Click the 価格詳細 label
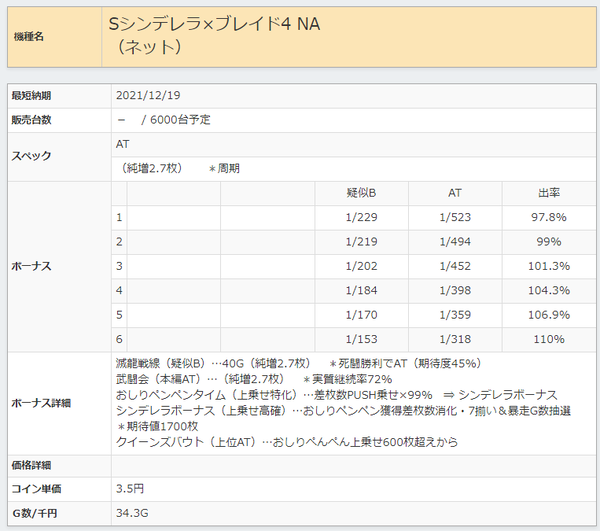600x531 pixels. click(x=31, y=466)
